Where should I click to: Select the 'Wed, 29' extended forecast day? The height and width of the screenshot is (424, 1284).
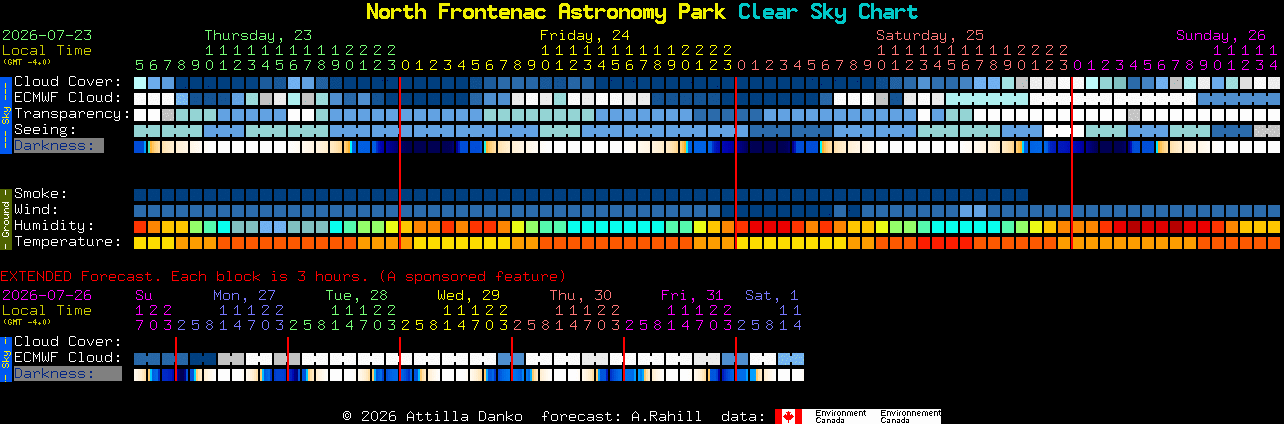(468, 295)
